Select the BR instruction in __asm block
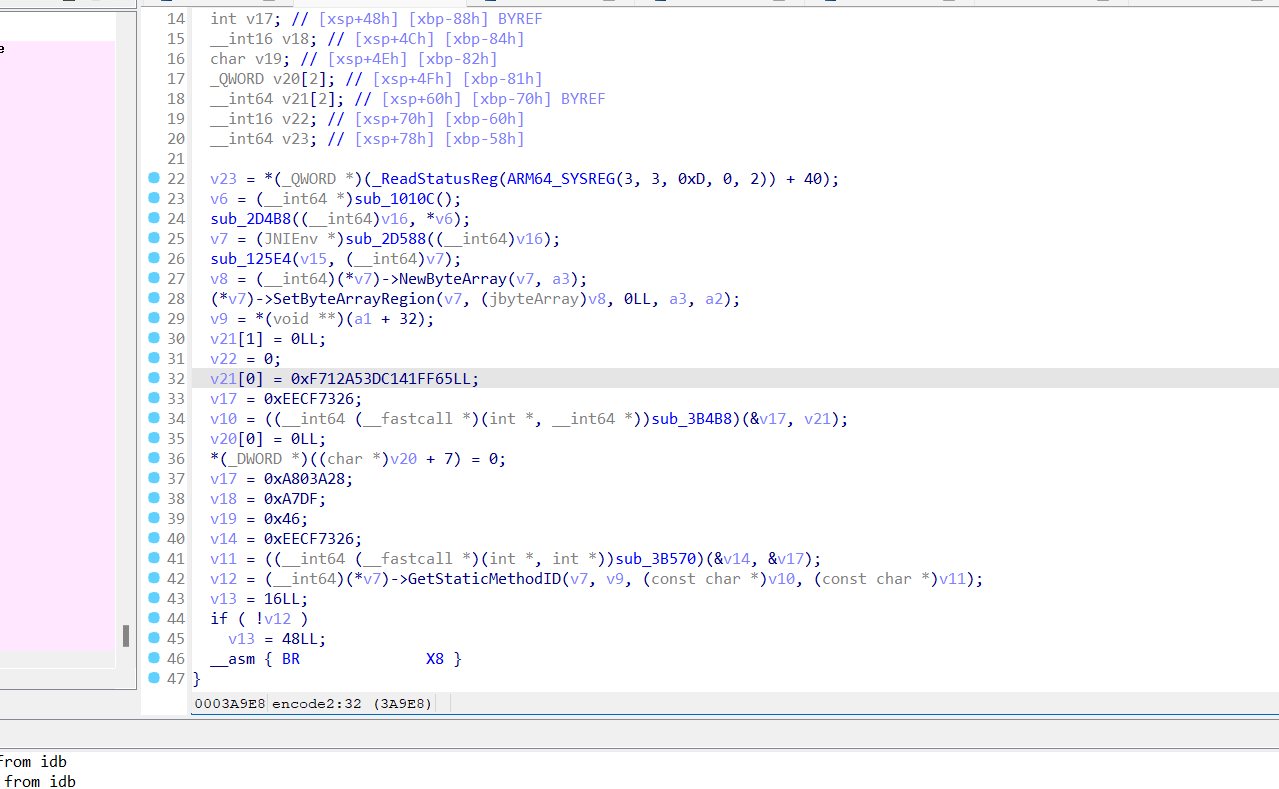This screenshot has height=789, width=1279. pos(291,659)
